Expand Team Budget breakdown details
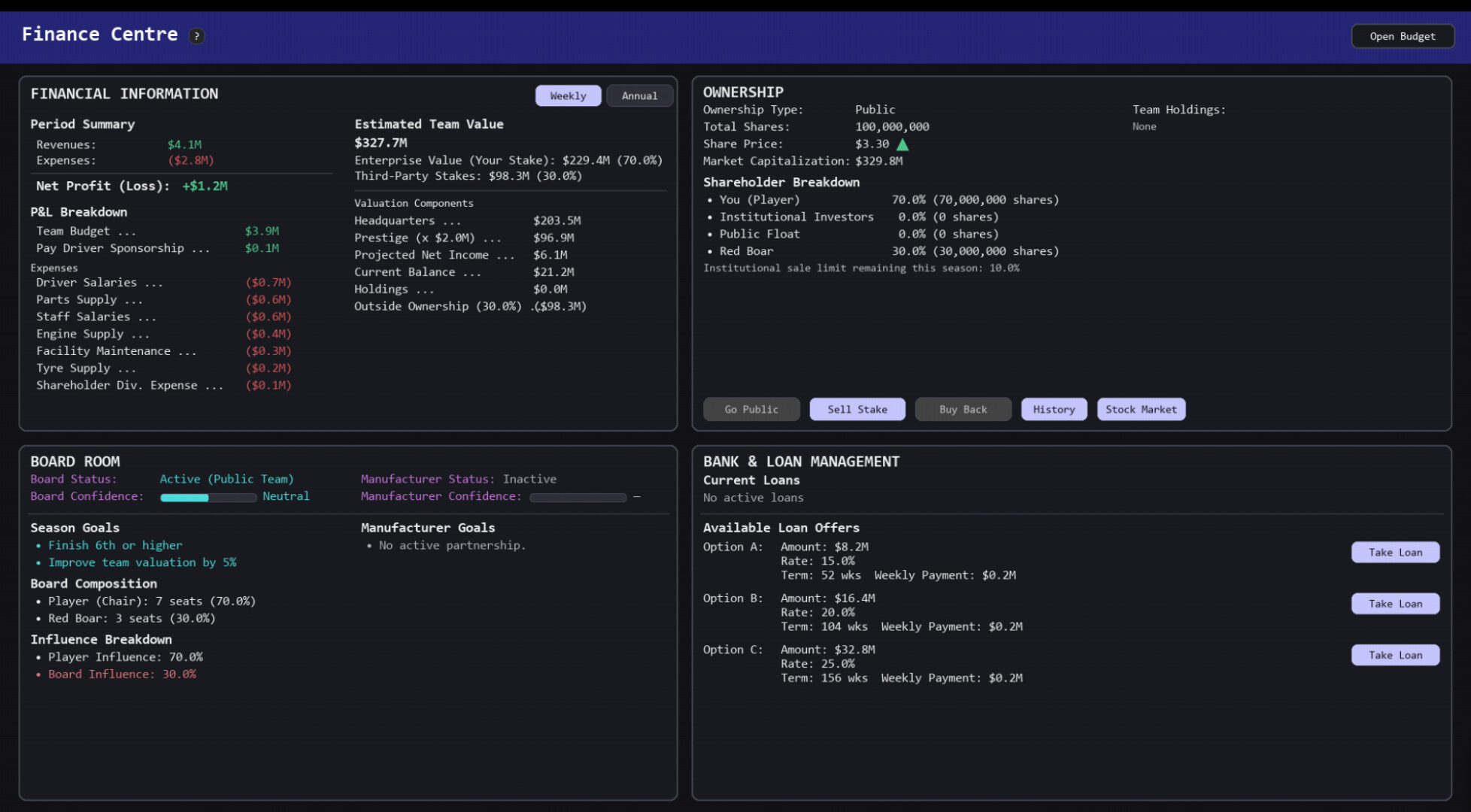 (x=85, y=231)
